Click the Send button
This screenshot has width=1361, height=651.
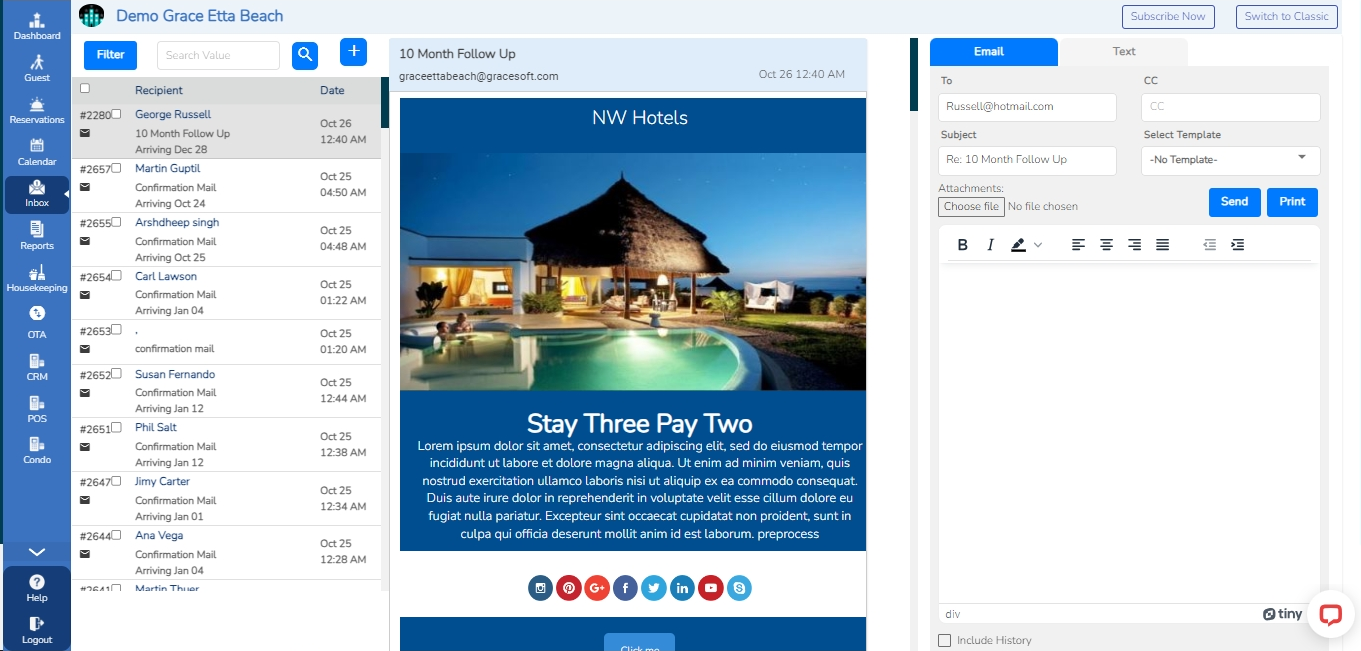pos(1234,202)
